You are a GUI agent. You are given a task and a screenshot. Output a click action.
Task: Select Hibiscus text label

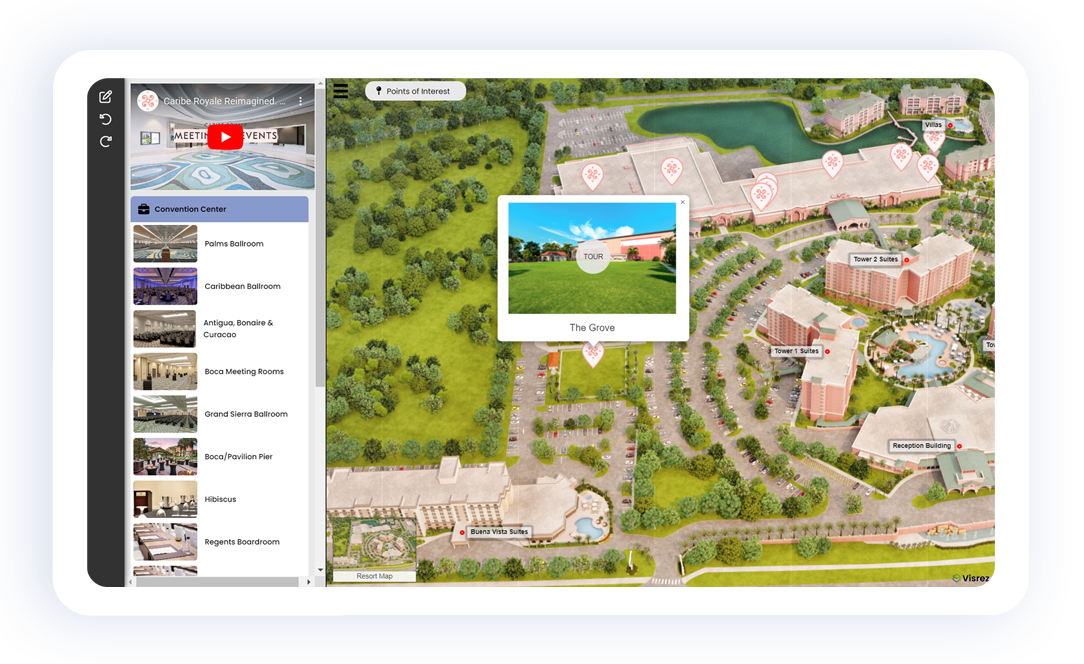click(221, 499)
